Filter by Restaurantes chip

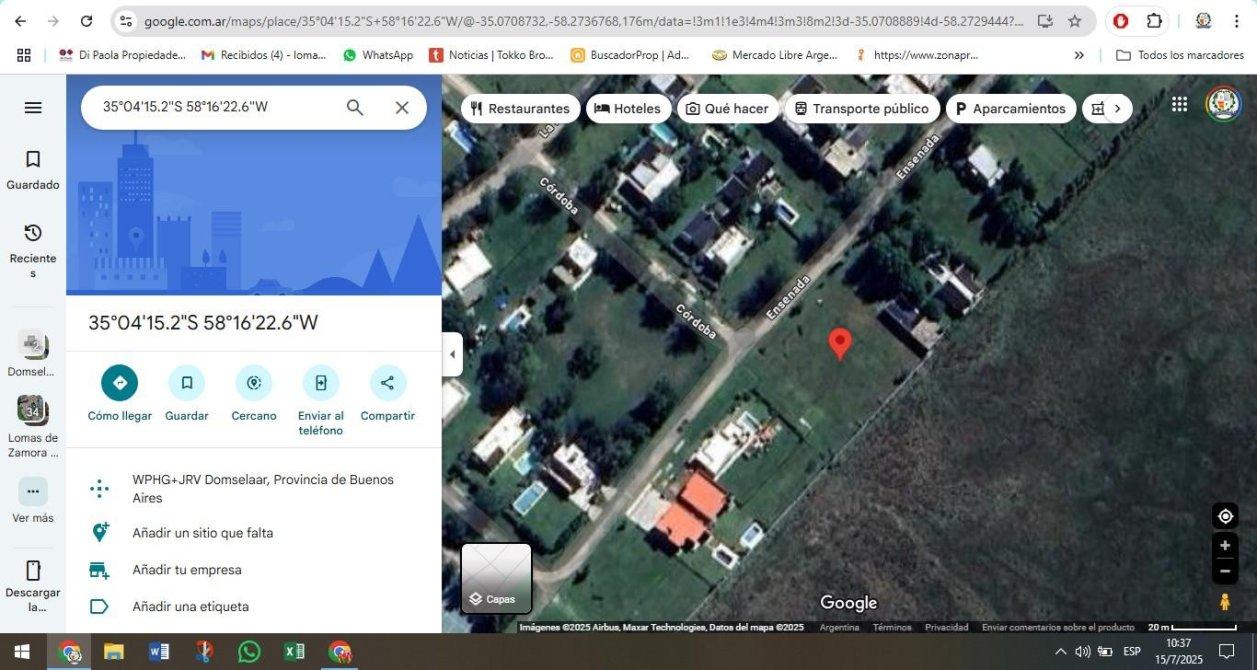coord(520,108)
